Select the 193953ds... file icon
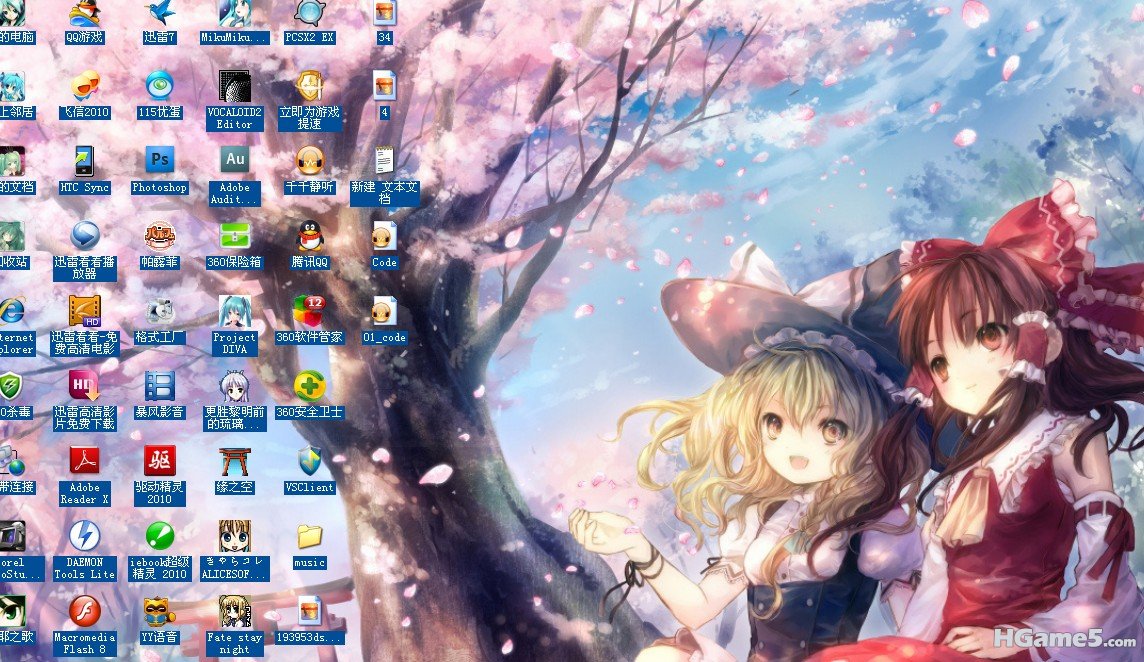The width and height of the screenshot is (1144, 662). (x=309, y=612)
